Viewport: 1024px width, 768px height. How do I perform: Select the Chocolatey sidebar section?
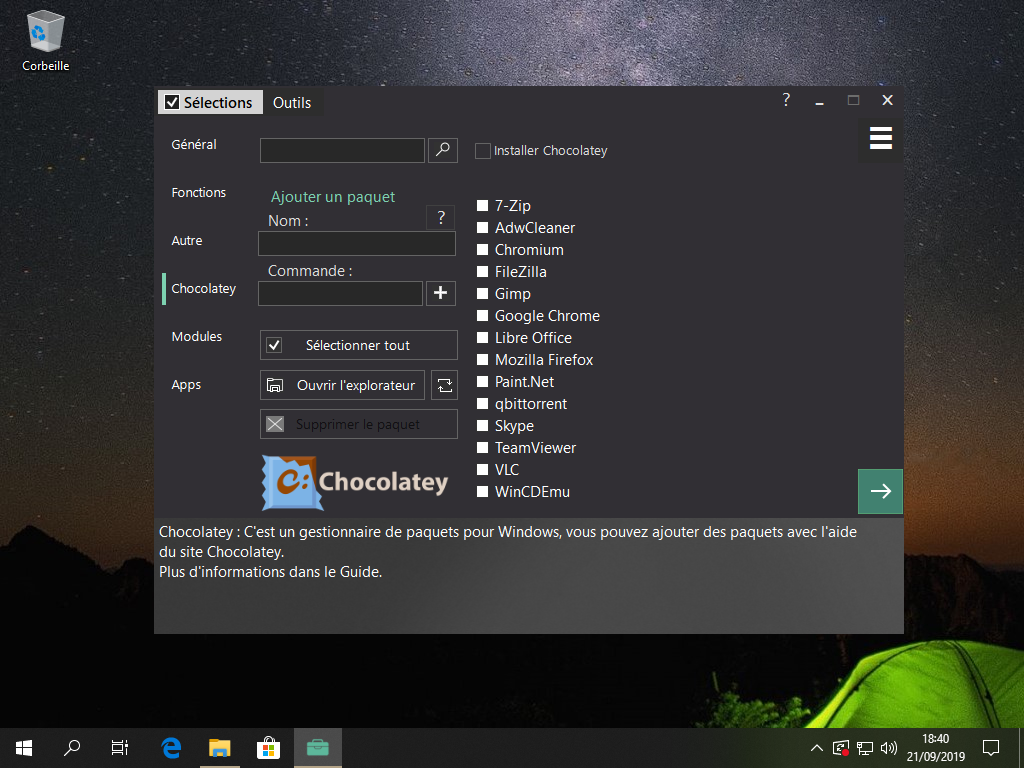coord(204,289)
